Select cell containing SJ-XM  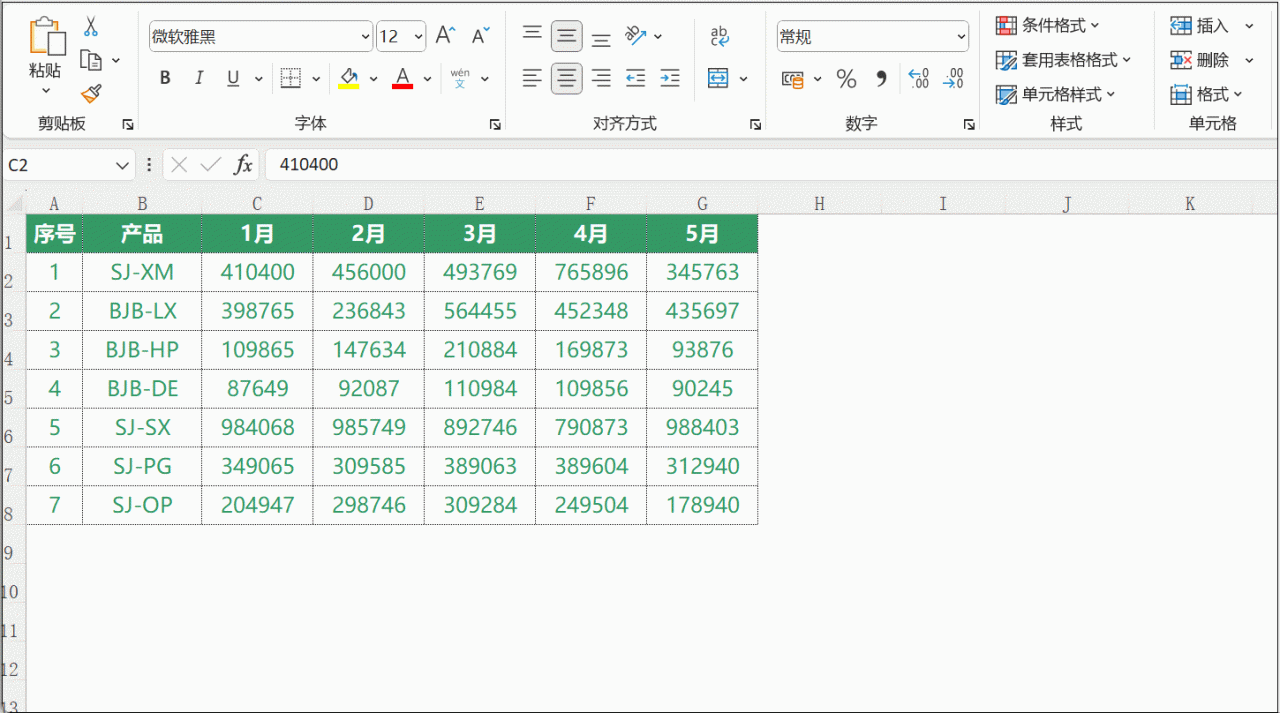(x=143, y=272)
